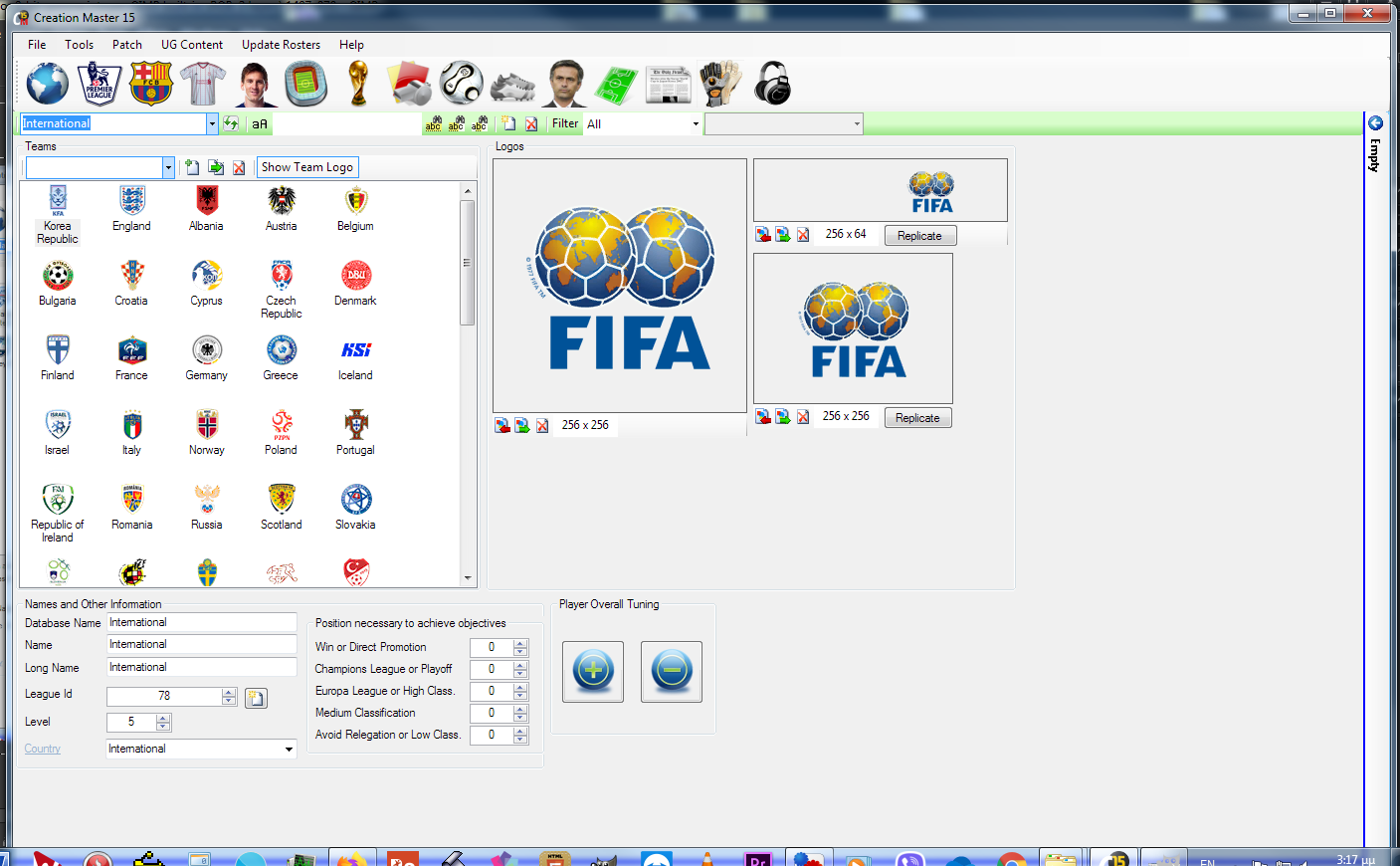Increase Champions League or Playoff value
The height and width of the screenshot is (866, 1400).
click(520, 665)
